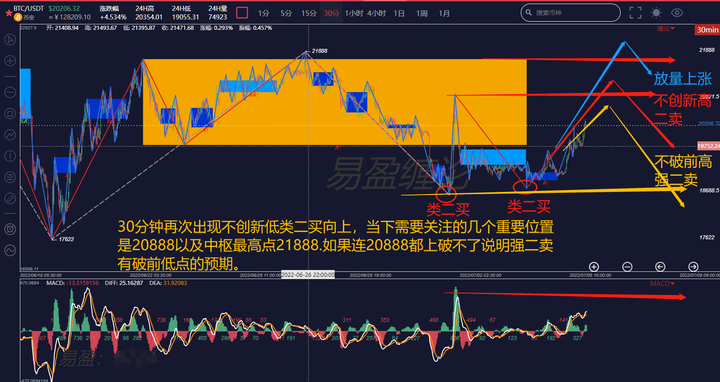Pan chart left with arrow button
The width and height of the screenshot is (720, 382).
click(660, 266)
